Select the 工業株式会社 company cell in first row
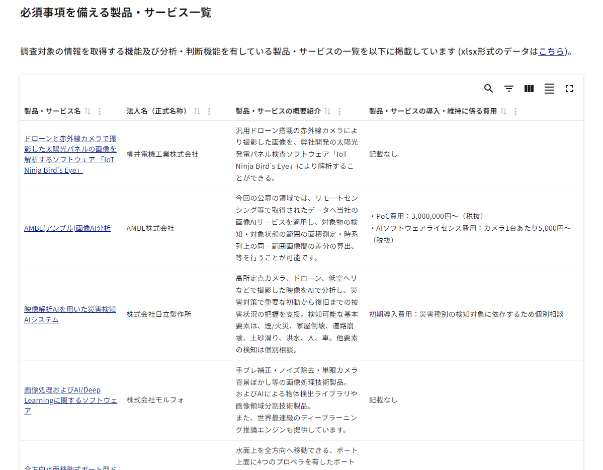This screenshot has height=470, width=603. 162,154
